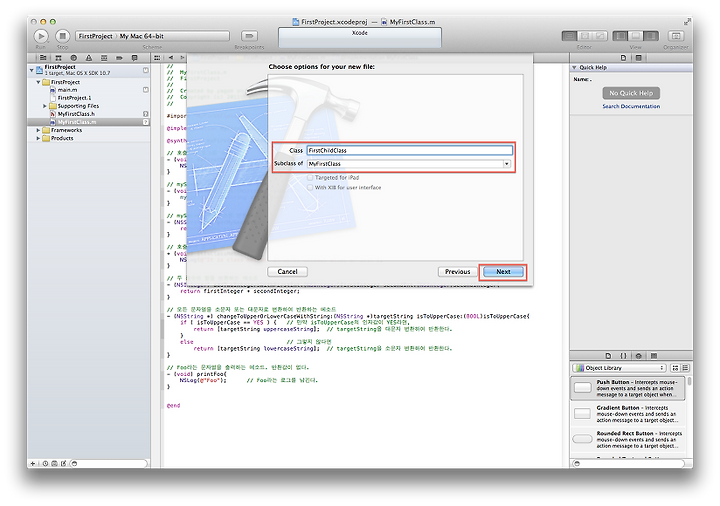
Task: Toggle unsaved files filter in navigator
Action: pos(63,464)
